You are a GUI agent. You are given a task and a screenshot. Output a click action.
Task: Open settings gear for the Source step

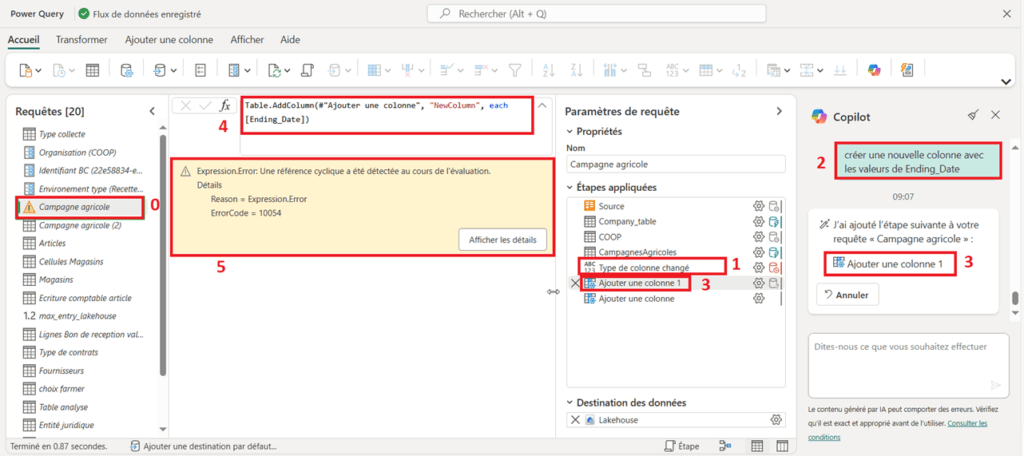[x=758, y=206]
